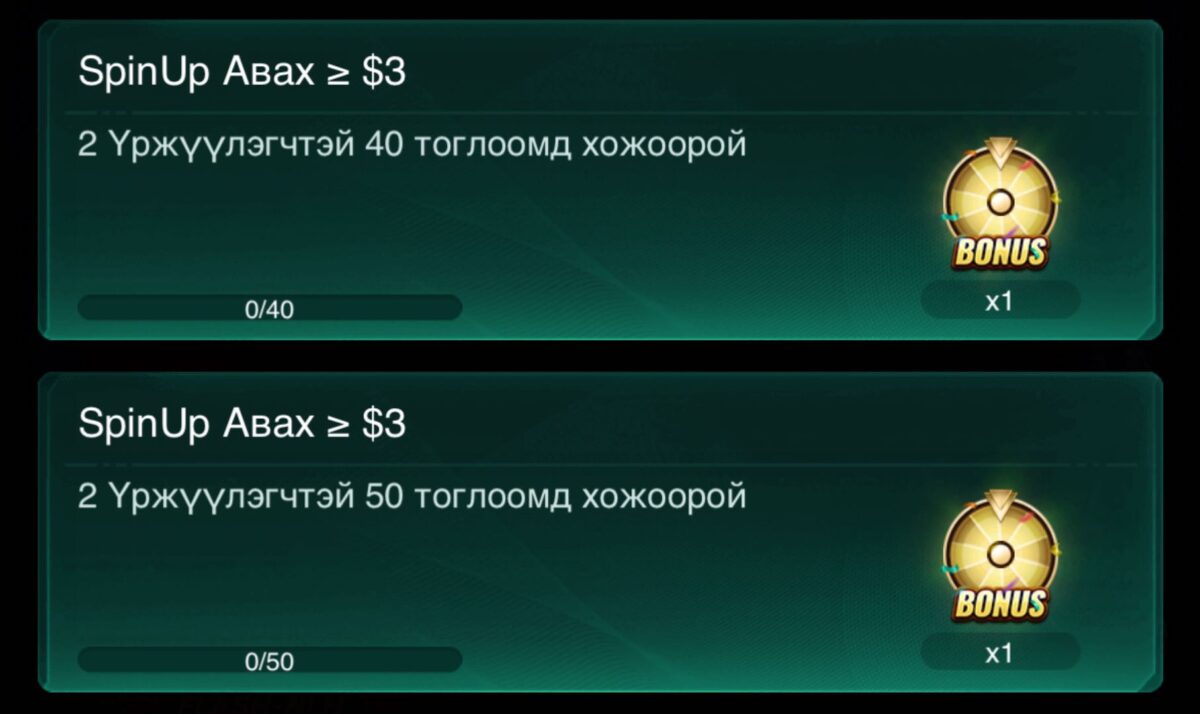Screen dimensions: 1200x714
Task: Click the 0/50 counter text
Action: coord(270,662)
